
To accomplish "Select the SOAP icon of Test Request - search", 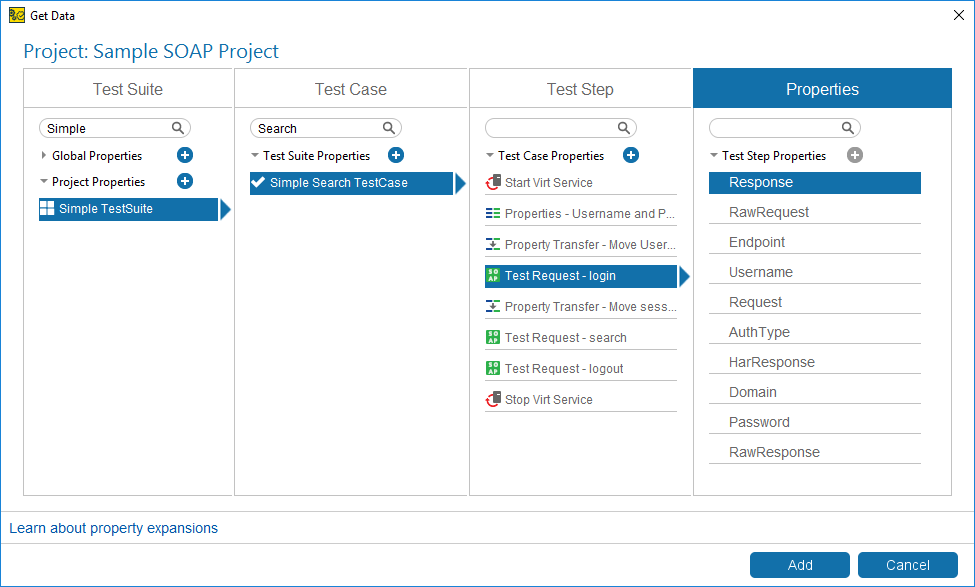I will click(493, 337).
